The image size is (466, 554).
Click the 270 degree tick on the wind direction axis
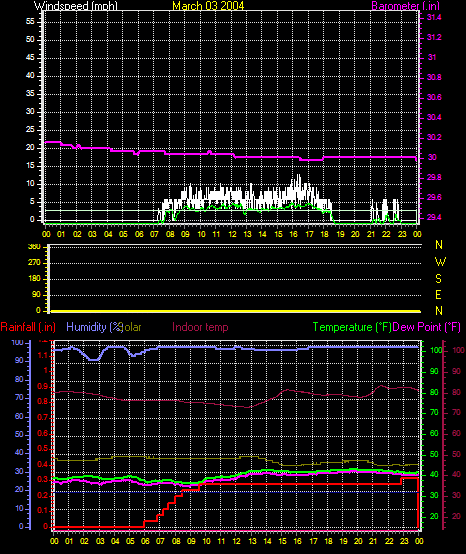36,263
